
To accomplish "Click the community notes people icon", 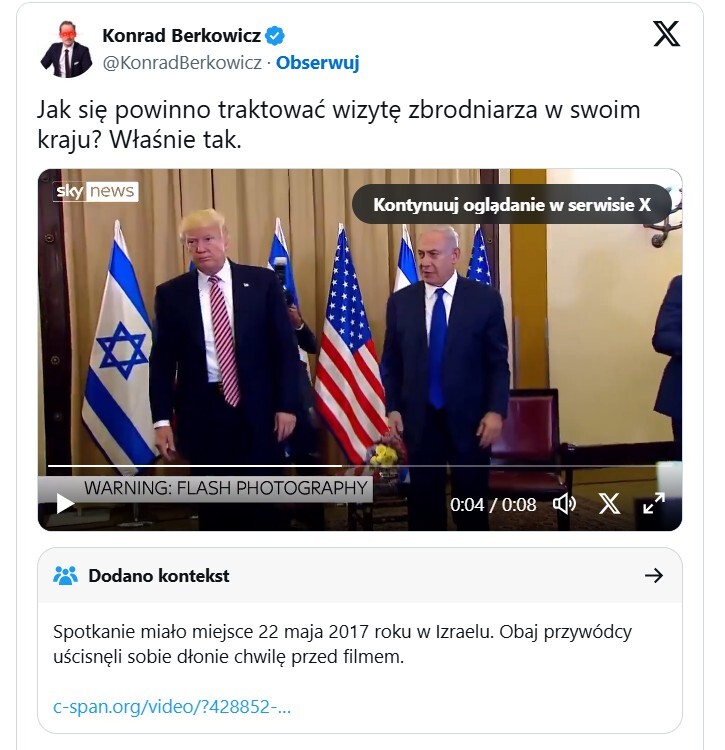I will [x=66, y=575].
